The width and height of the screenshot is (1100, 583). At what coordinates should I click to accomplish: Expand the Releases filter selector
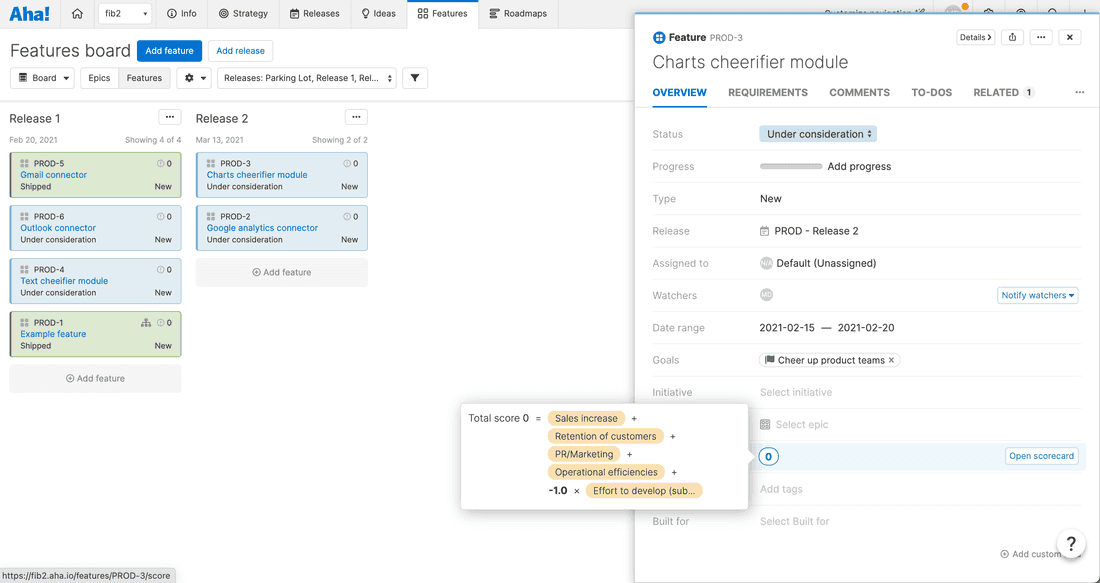307,77
